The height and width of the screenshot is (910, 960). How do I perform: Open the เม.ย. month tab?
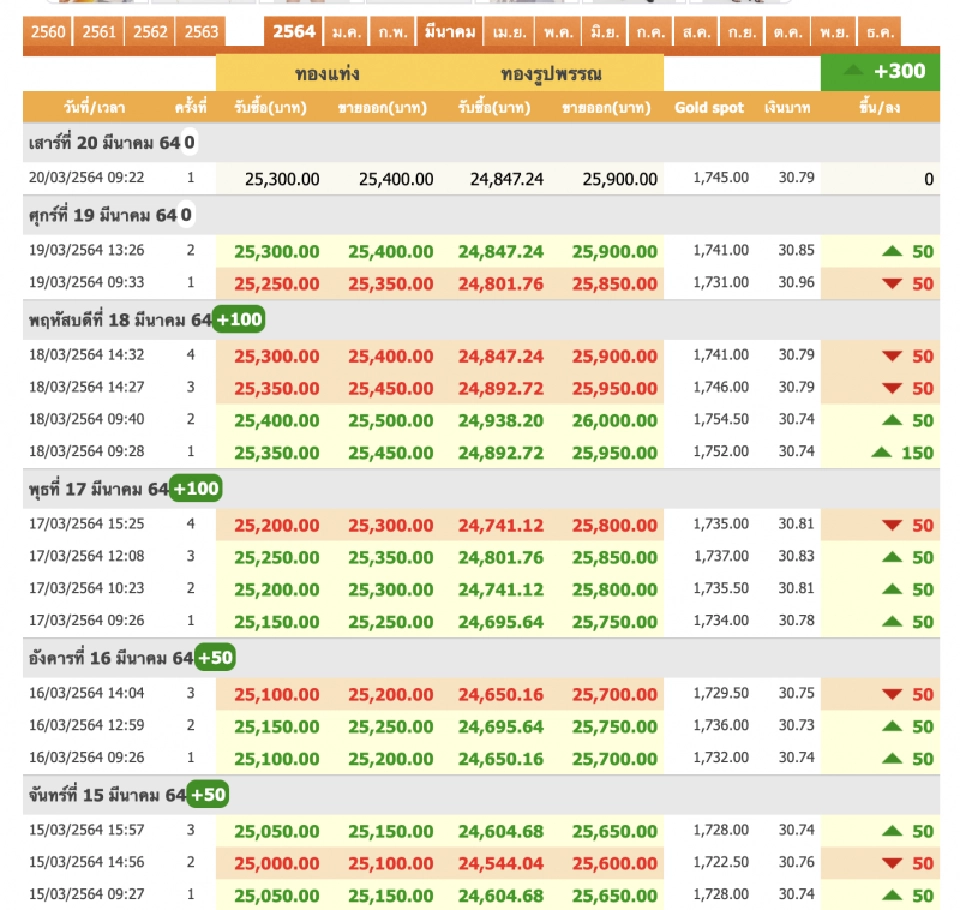pos(510,32)
